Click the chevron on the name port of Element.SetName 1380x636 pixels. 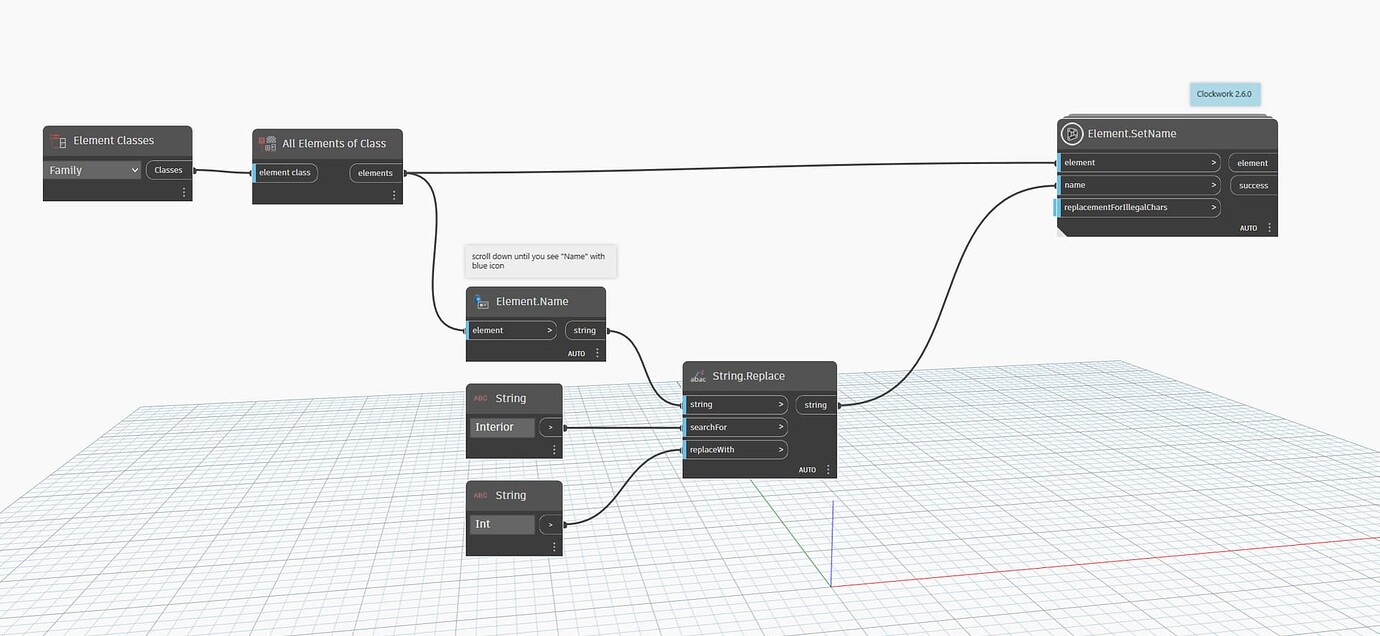coord(1213,184)
